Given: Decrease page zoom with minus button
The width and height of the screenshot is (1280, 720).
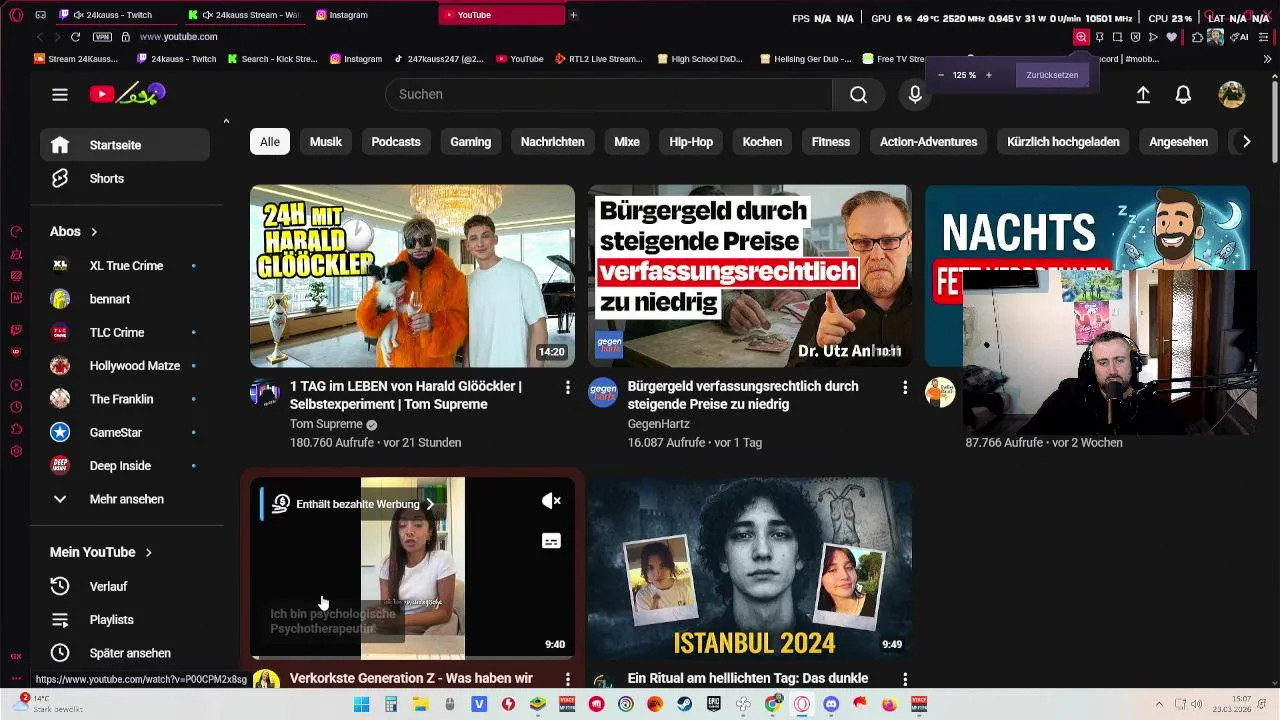Looking at the screenshot, I should (941, 75).
